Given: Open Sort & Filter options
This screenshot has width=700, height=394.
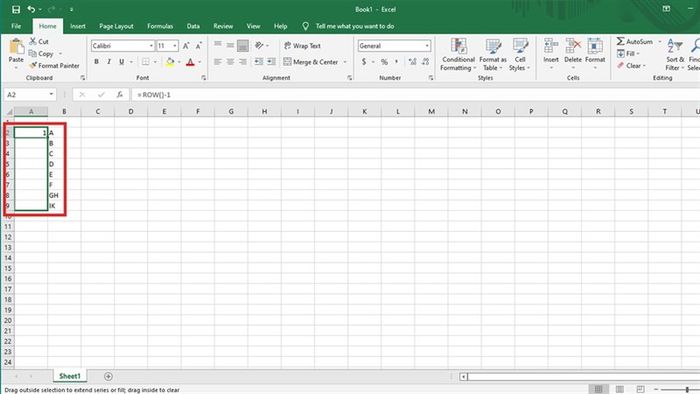Looking at the screenshot, I should pos(675,54).
